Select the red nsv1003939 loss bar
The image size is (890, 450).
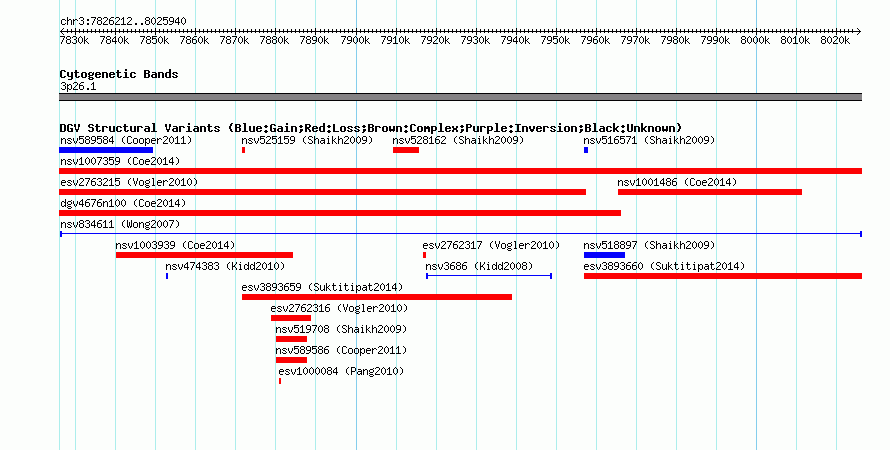(x=204, y=255)
